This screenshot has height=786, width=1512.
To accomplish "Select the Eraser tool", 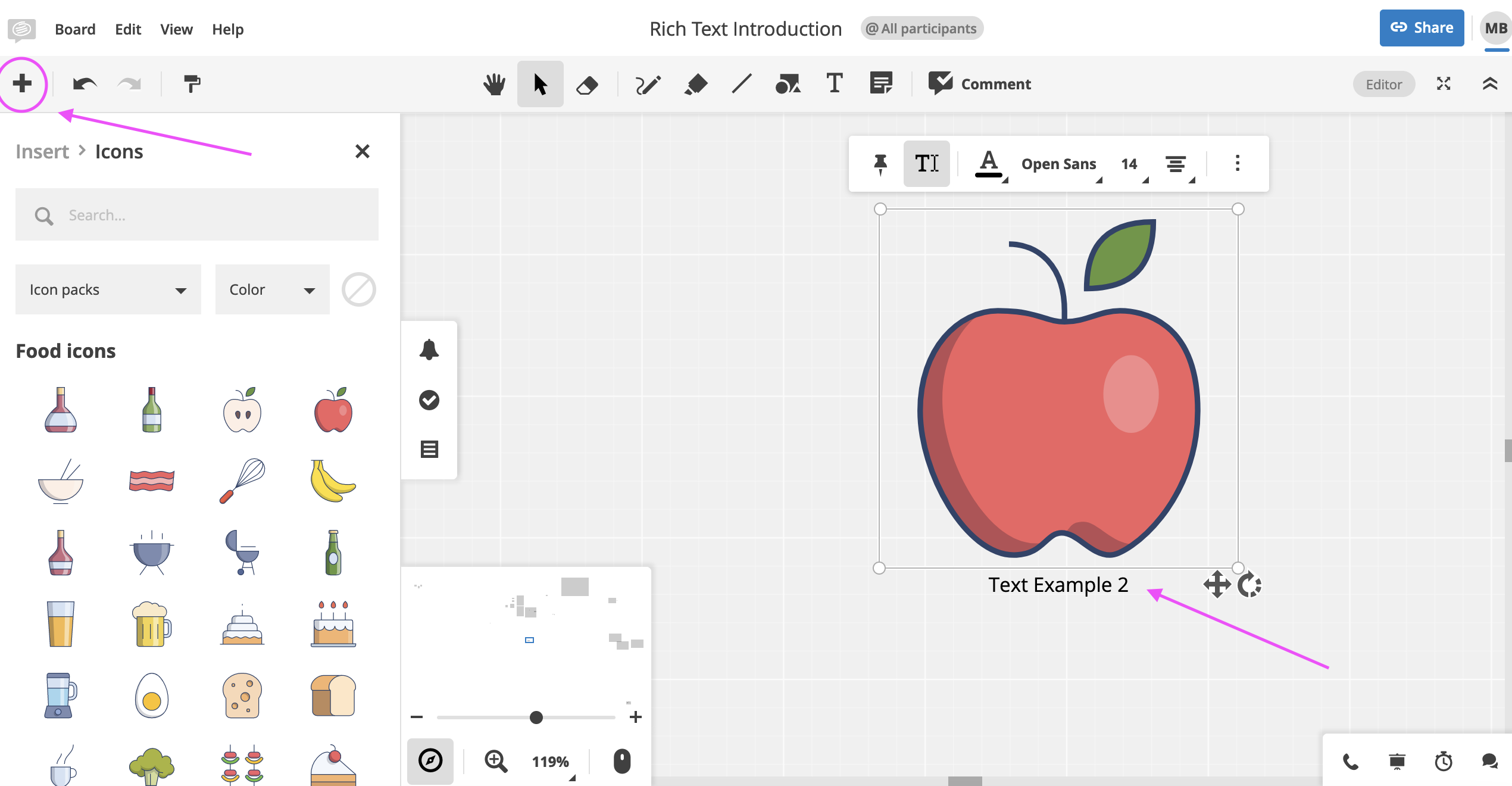I will 587,84.
